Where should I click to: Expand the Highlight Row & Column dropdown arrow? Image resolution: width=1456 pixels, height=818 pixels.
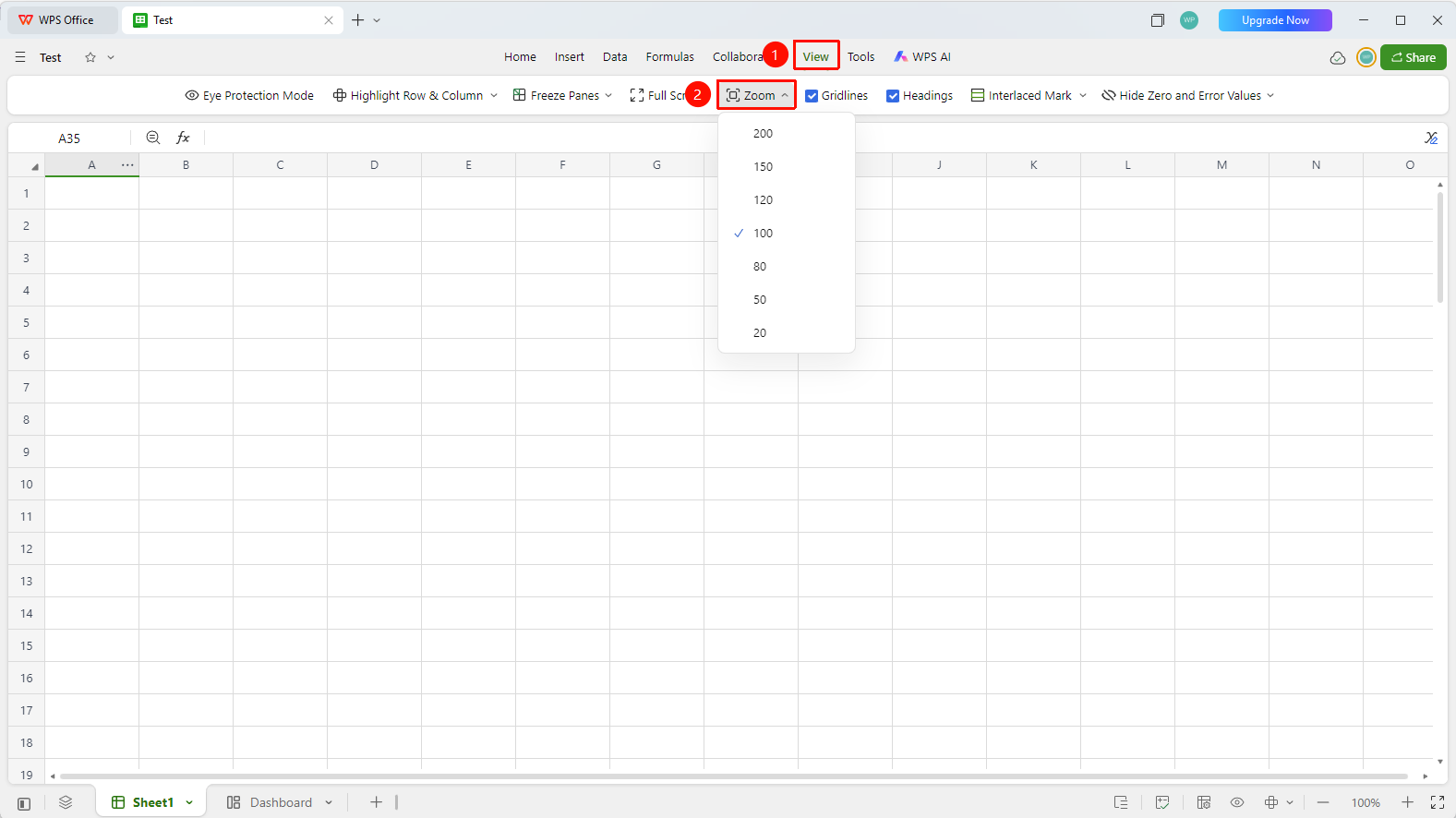coord(494,96)
